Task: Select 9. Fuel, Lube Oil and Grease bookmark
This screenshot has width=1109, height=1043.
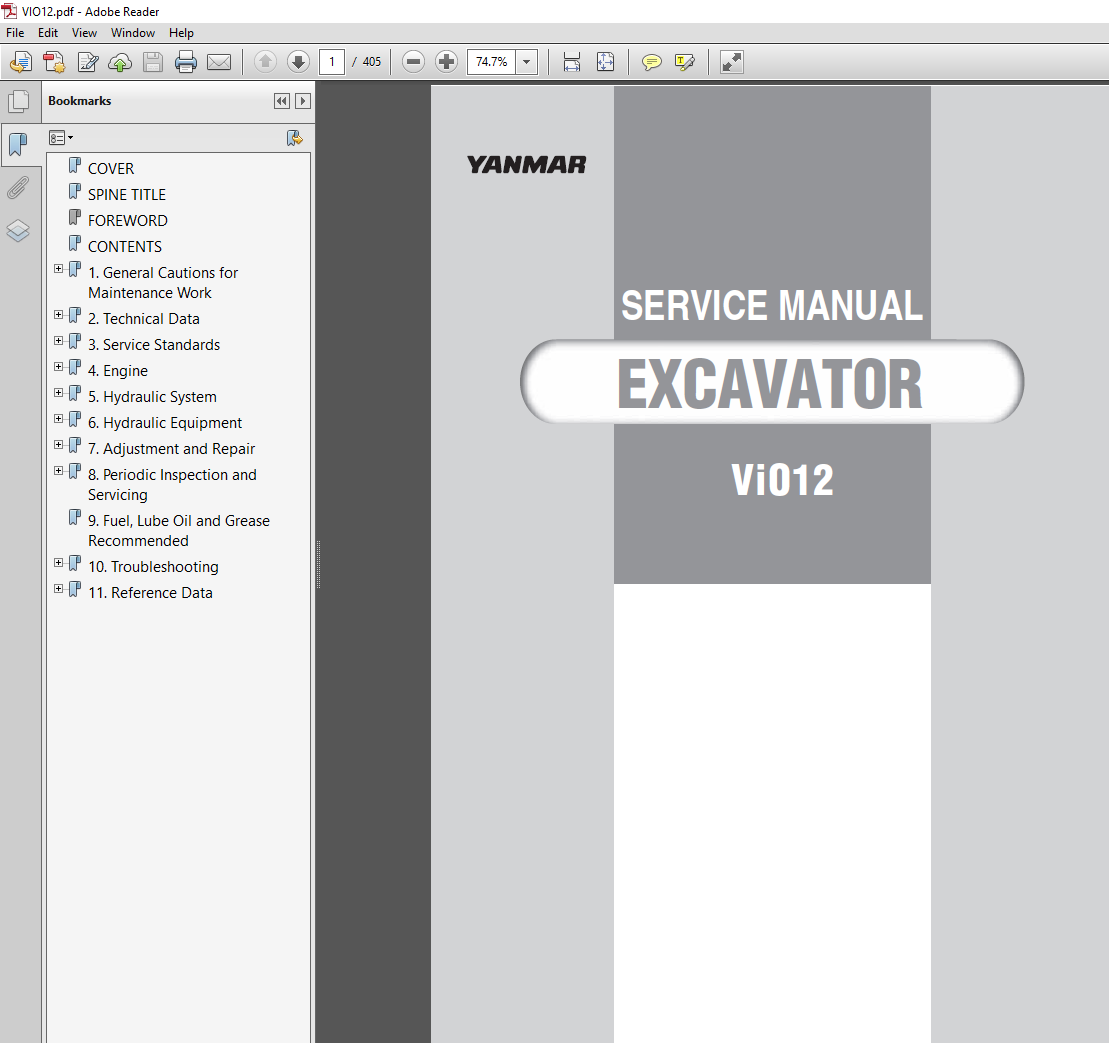Action: 179,531
